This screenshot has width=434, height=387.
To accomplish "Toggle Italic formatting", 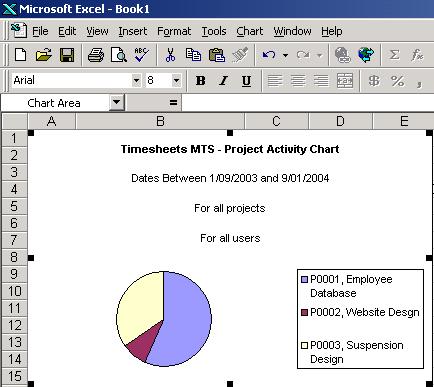I will (223, 80).
